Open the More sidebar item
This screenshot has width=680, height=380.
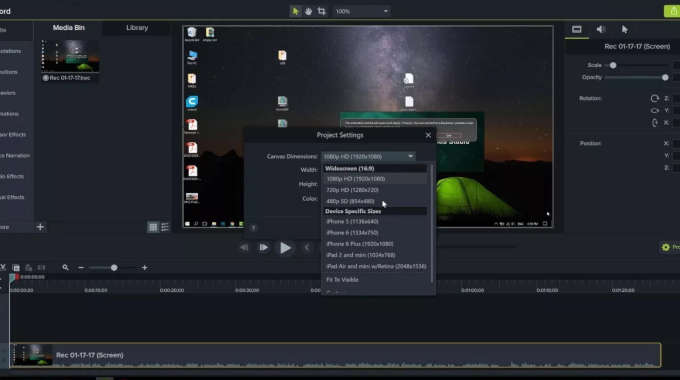click(5, 227)
